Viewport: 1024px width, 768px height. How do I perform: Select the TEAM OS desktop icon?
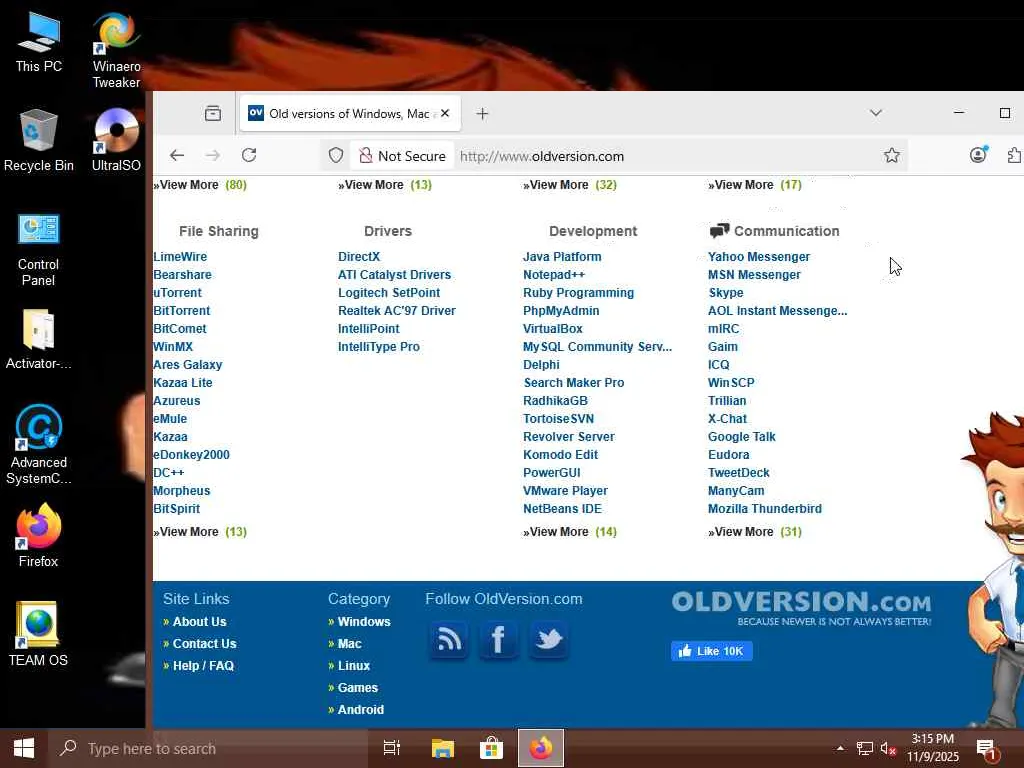39,633
